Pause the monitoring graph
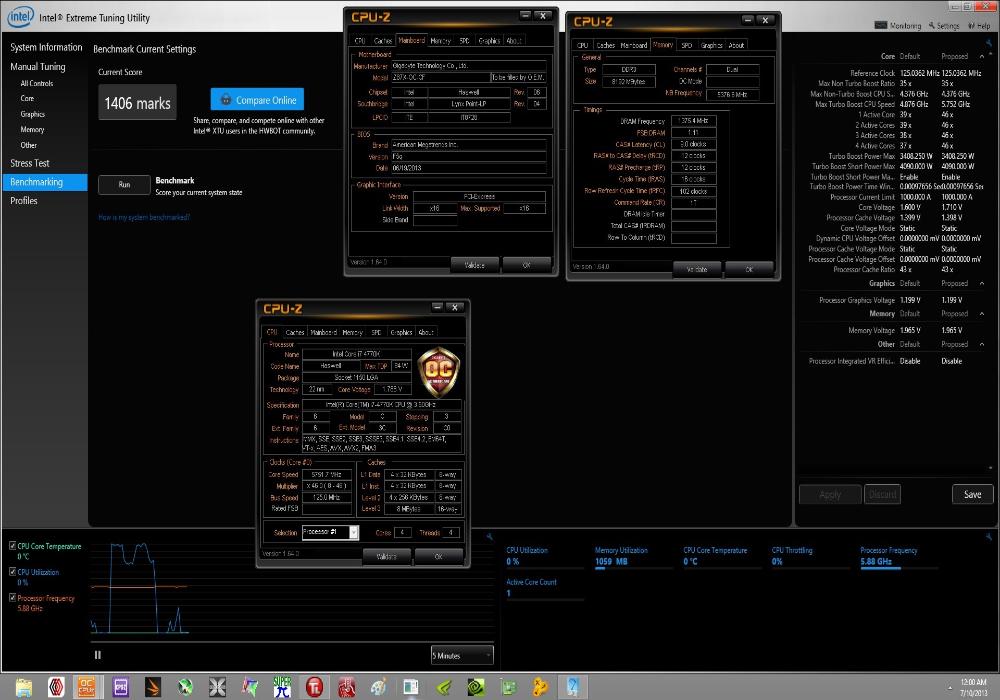Screen dimensions: 1000x700 [98, 655]
